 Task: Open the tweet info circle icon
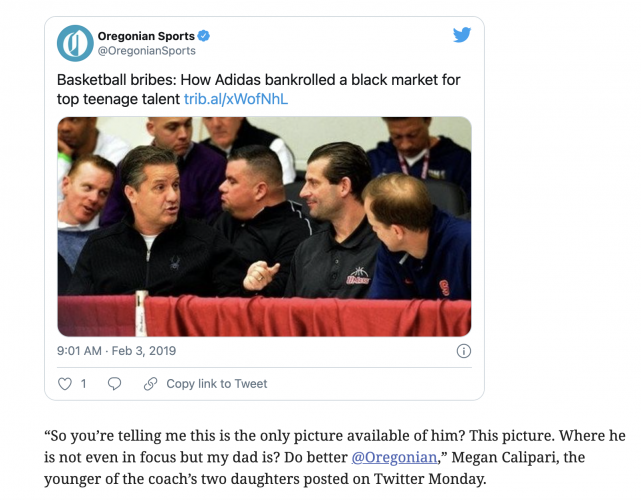464,351
